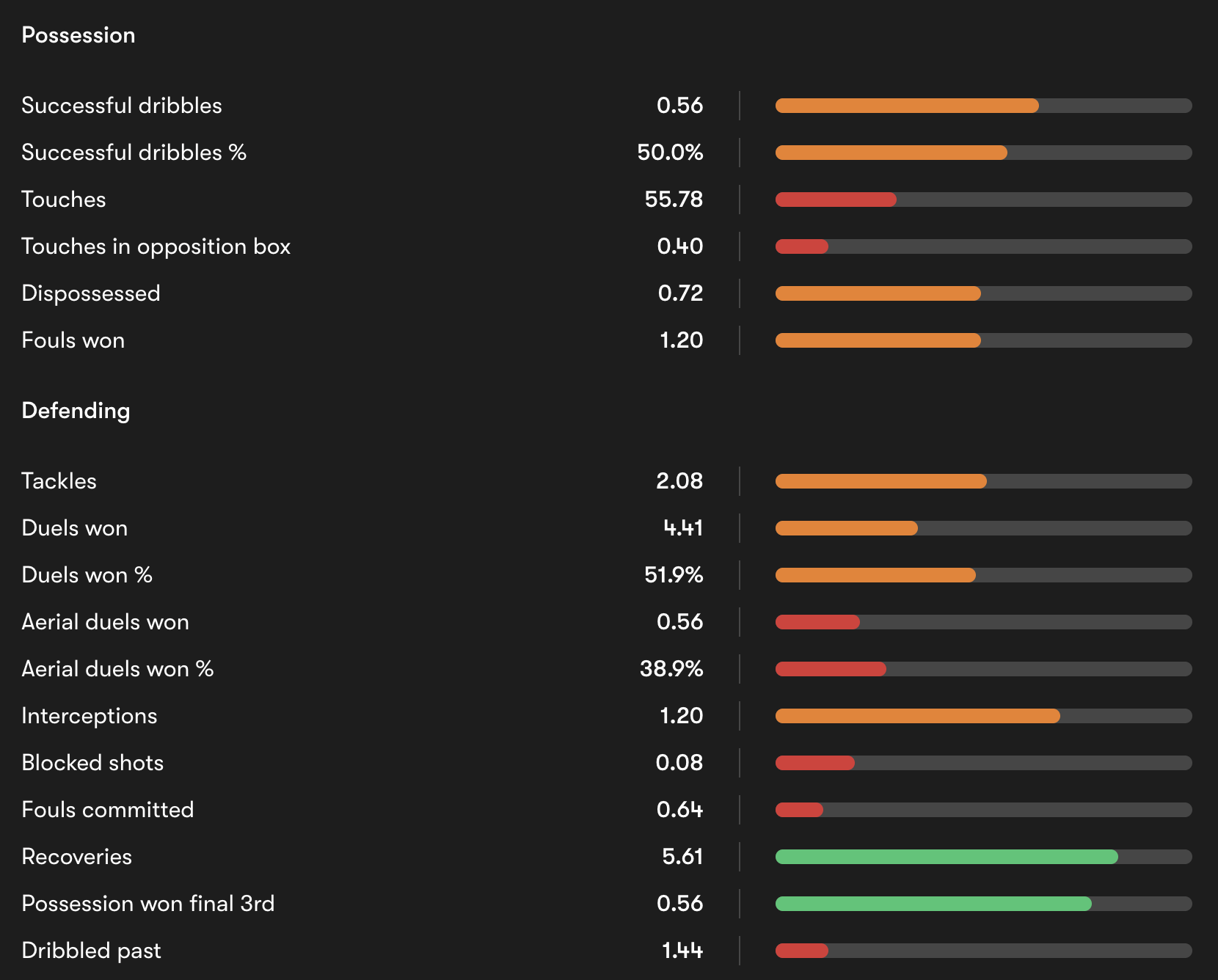Click the Fouls won progress bar
The image size is (1218, 980).
pos(982,340)
